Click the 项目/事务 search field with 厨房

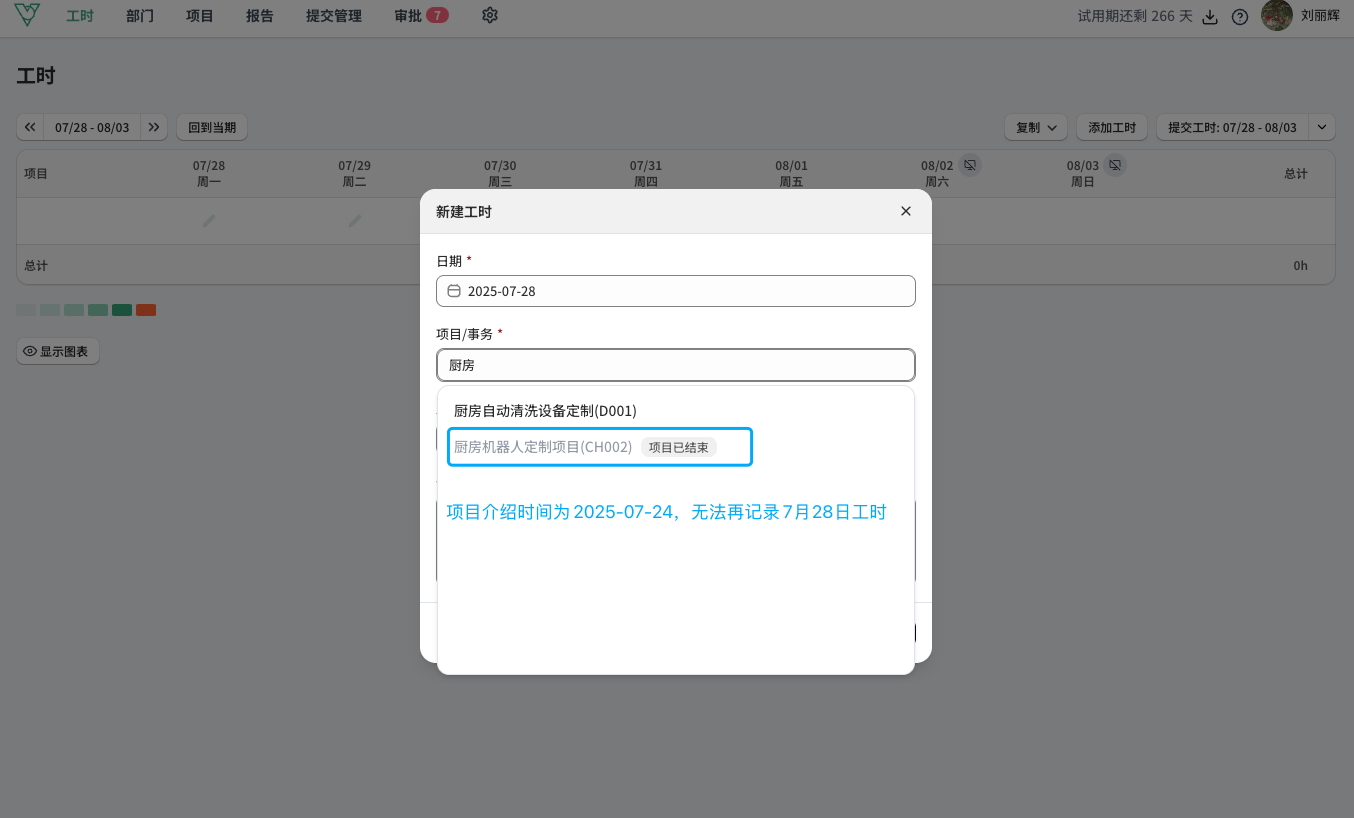[676, 365]
